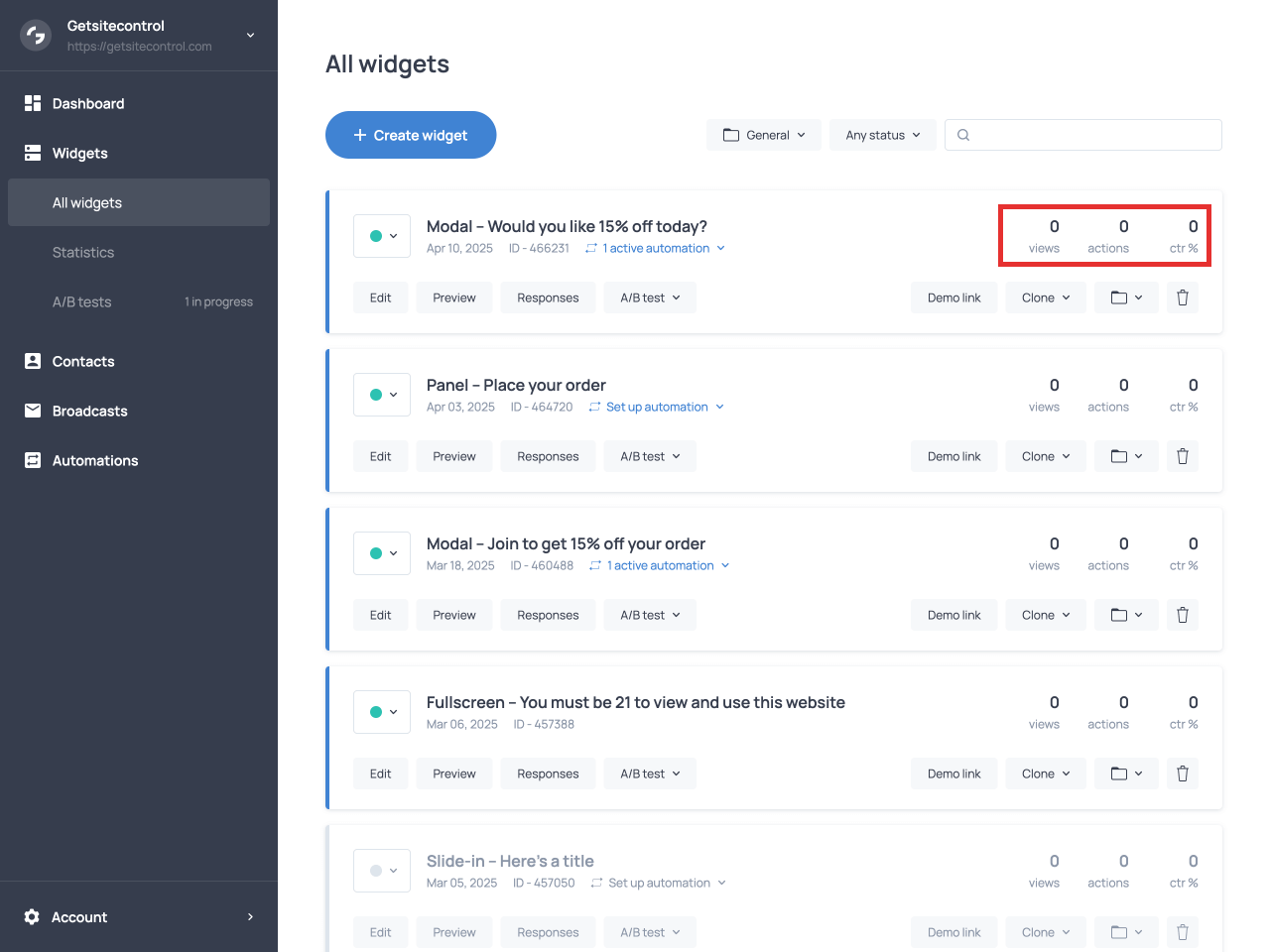1270x952 pixels.
Task: Toggle status of Panel – Place your order widget
Action: coord(382,395)
